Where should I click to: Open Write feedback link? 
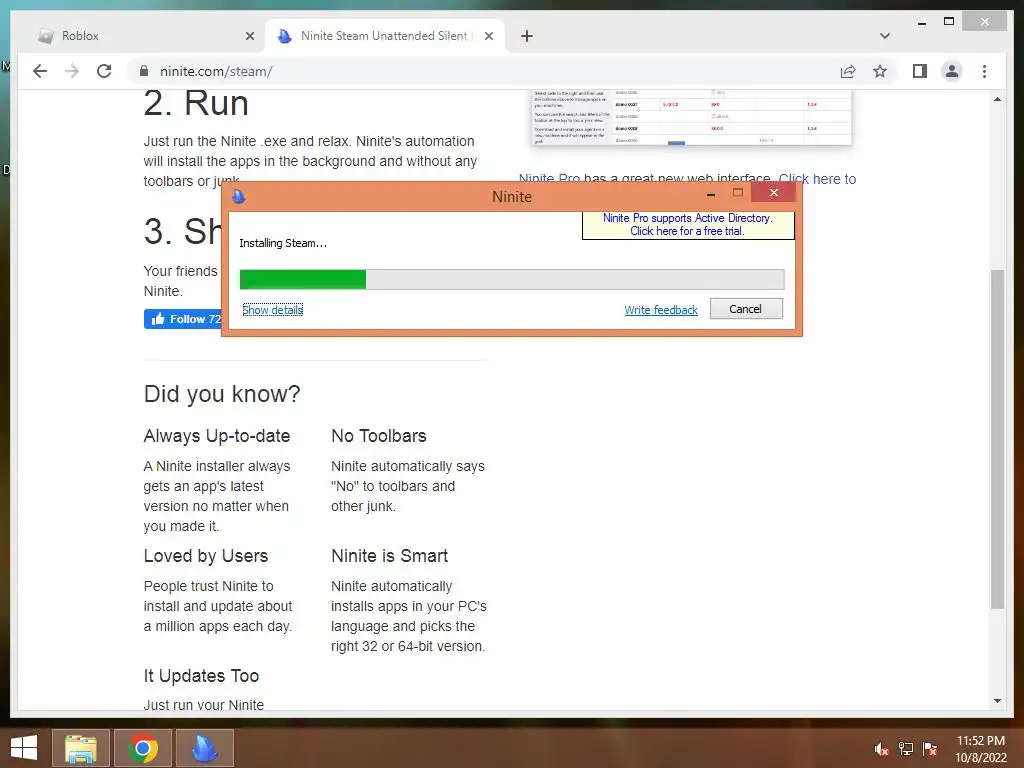[660, 310]
